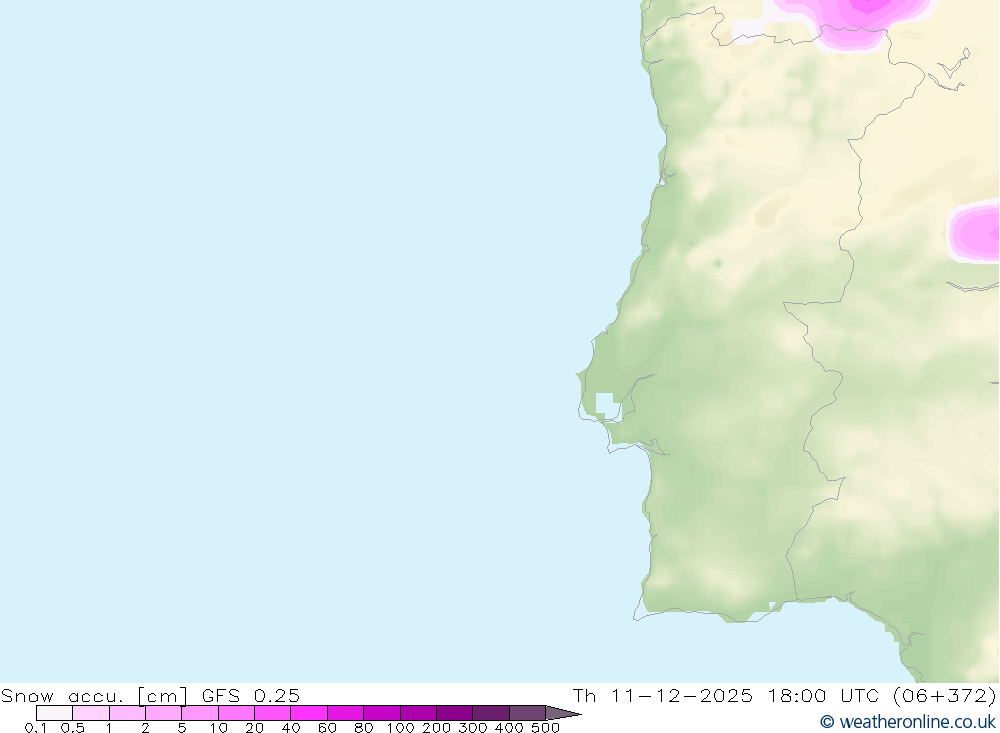
Task: Click the pink snow patch at the map's right edge
Action: (x=974, y=232)
